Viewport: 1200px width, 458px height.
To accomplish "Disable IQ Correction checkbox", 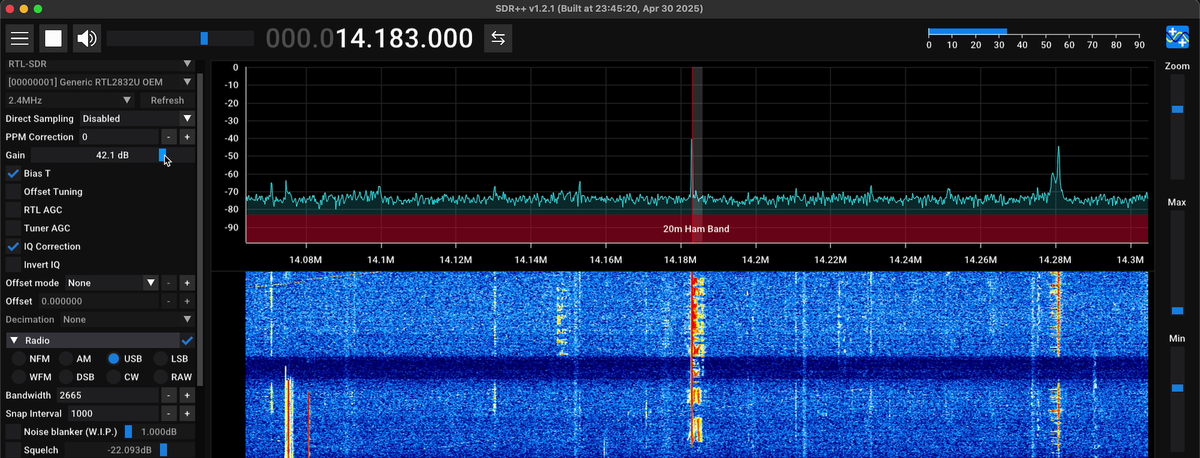I will pos(13,246).
